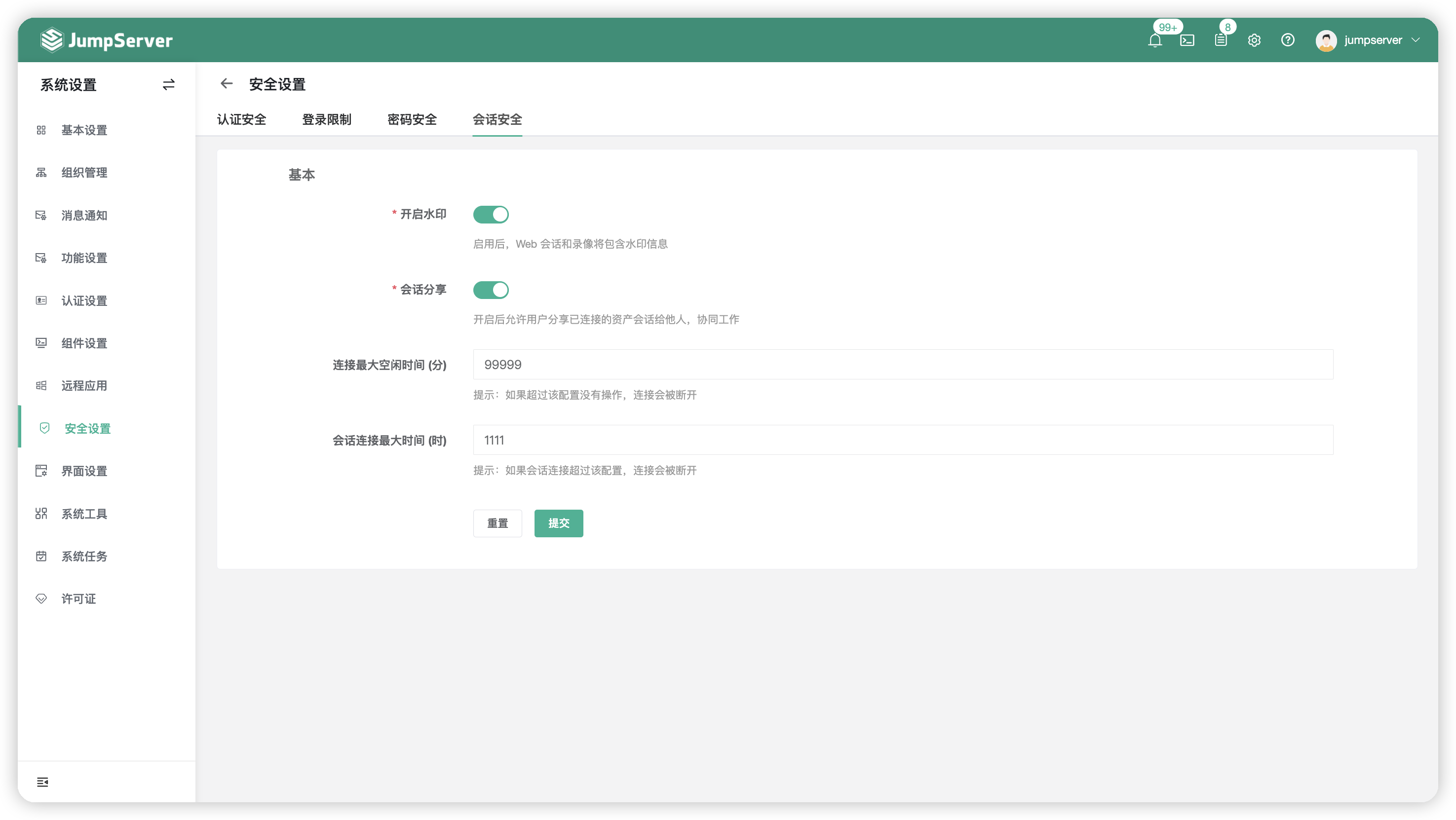Switch to the 密码安全 tab

point(412,119)
